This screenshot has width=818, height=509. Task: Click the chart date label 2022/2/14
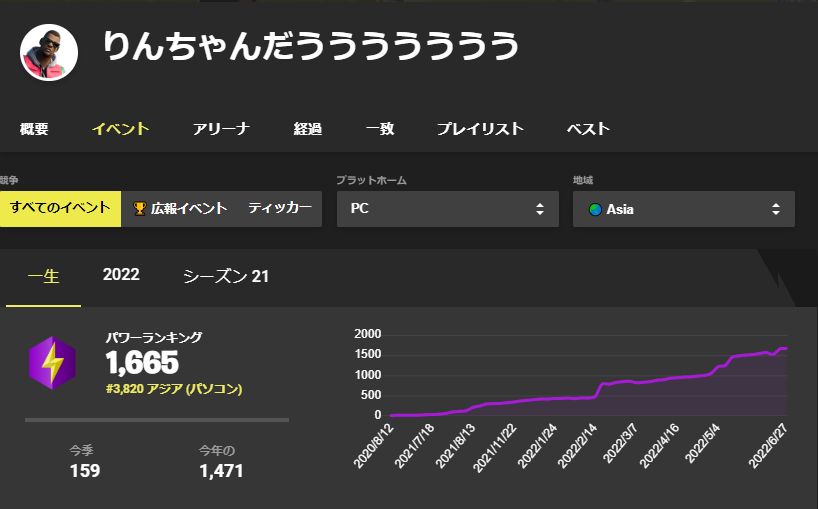coord(578,446)
